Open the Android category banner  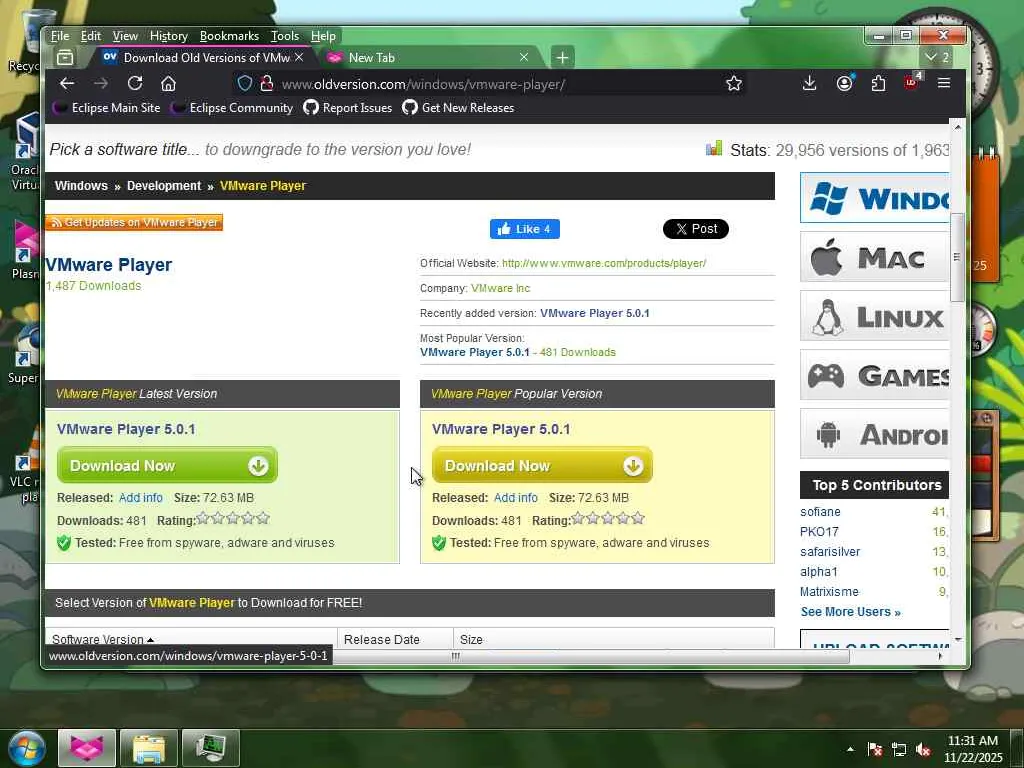pyautogui.click(x=874, y=434)
